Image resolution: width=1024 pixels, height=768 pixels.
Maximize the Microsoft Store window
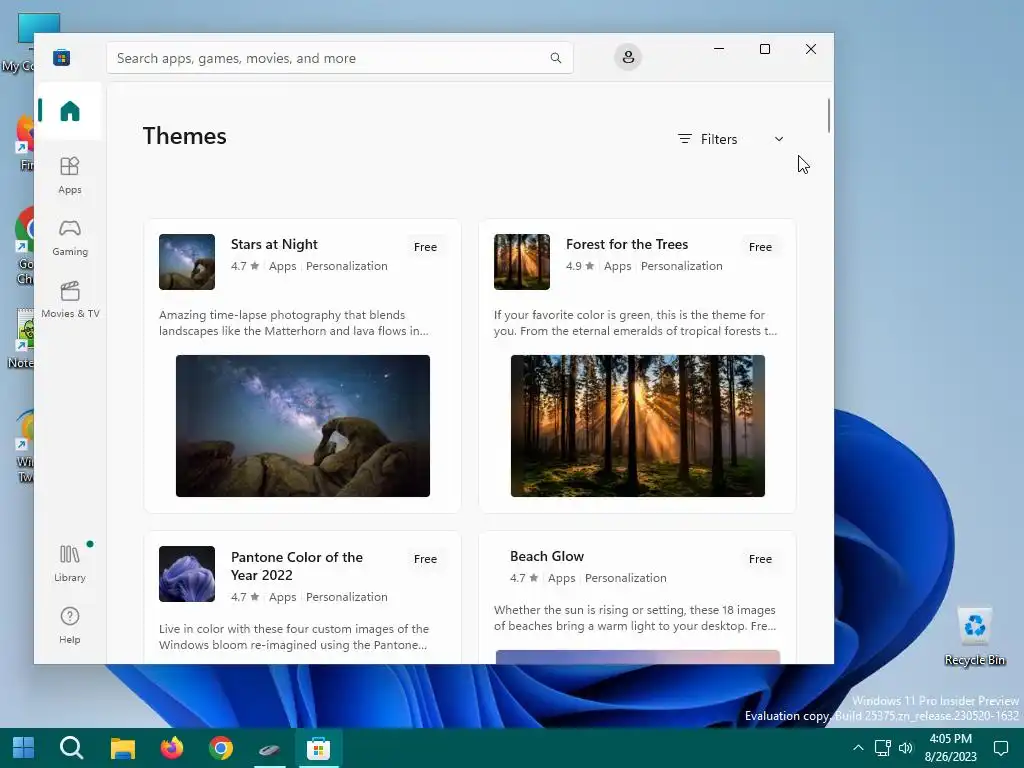765,49
